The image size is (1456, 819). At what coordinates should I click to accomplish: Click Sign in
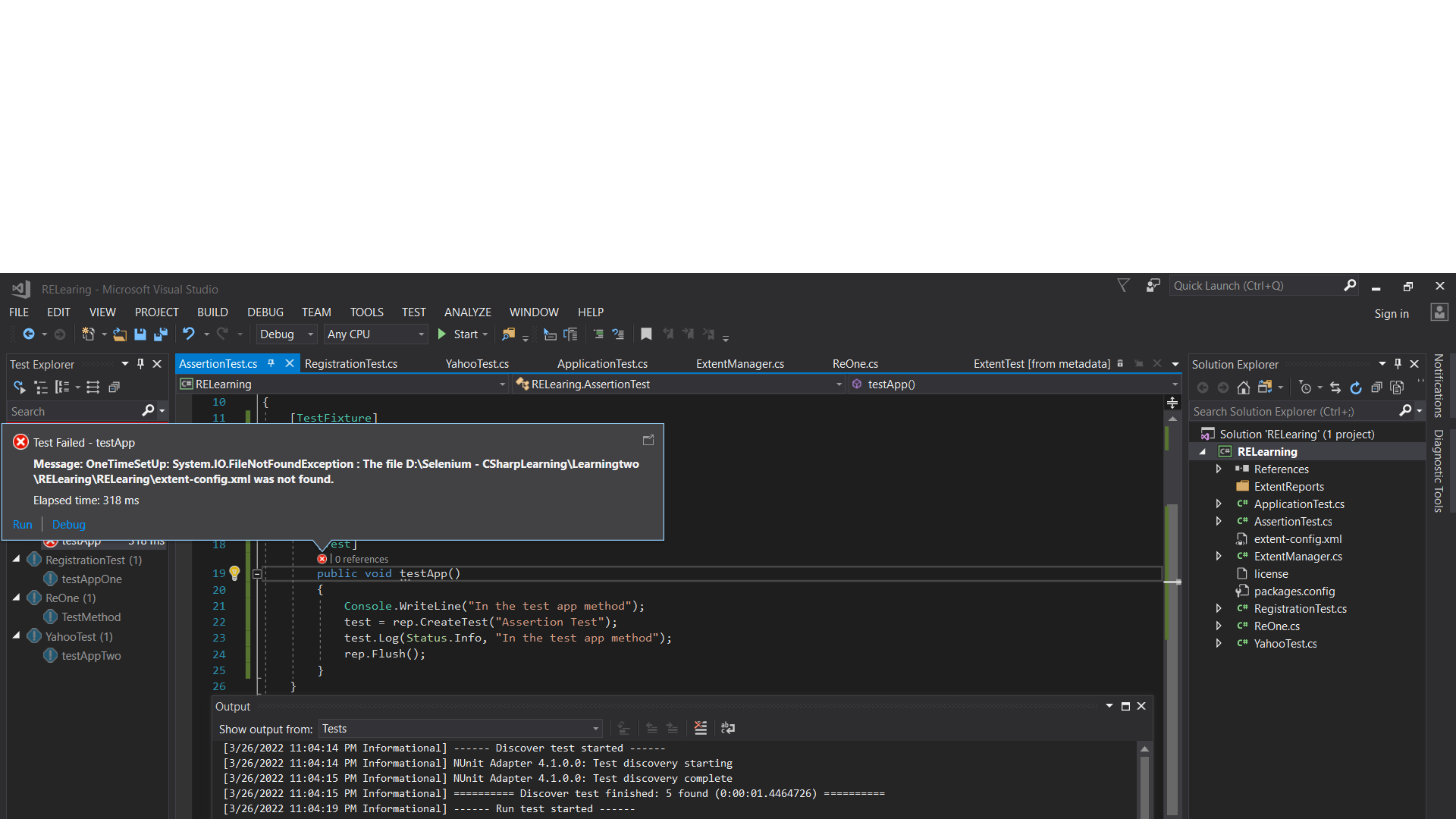[1392, 313]
